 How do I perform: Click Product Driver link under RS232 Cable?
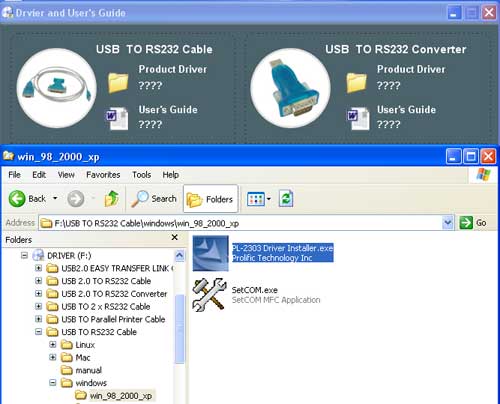coord(173,69)
